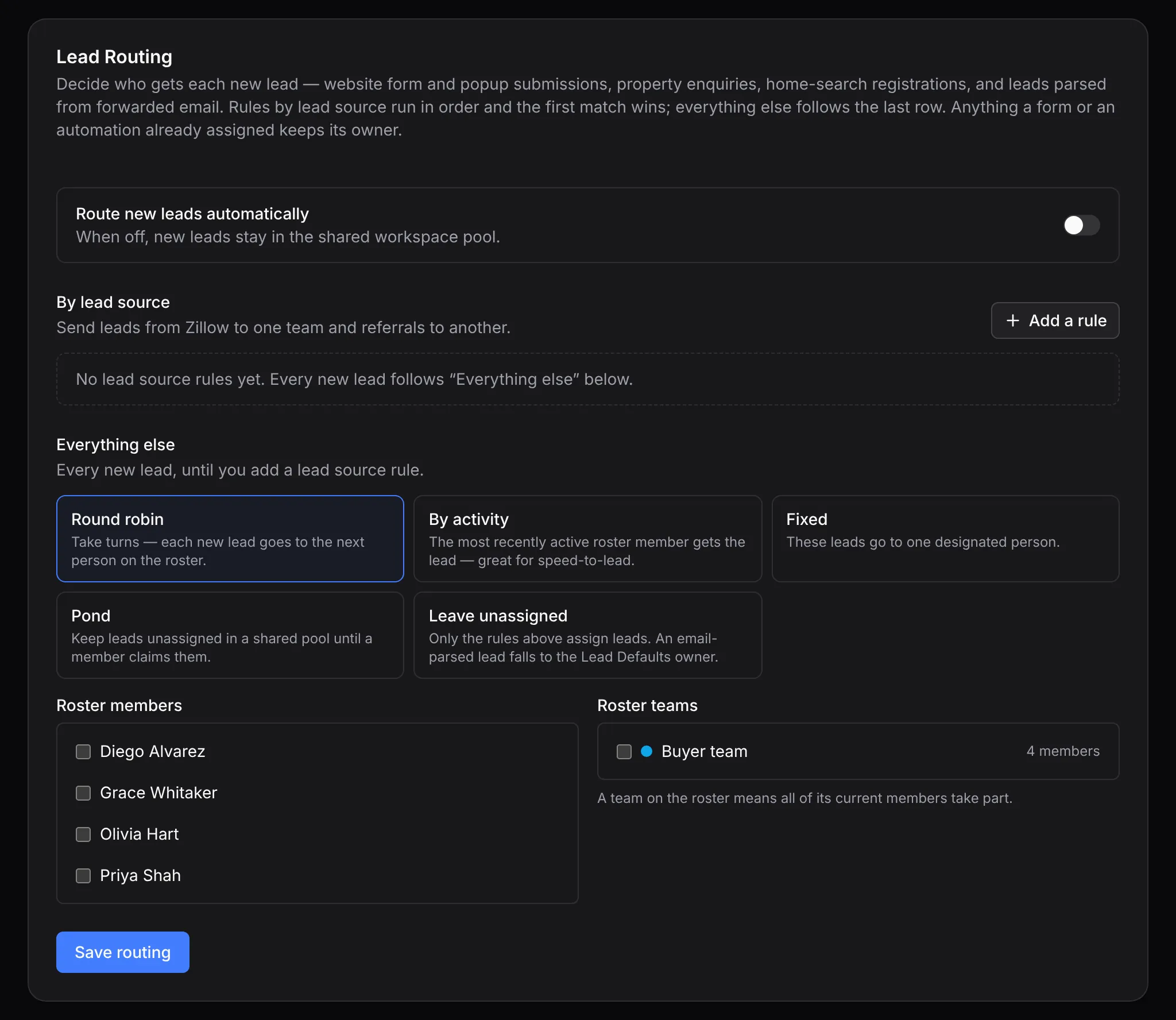This screenshot has width=1176, height=1020.
Task: Click the Grace Whitaker name label
Action: coord(158,793)
